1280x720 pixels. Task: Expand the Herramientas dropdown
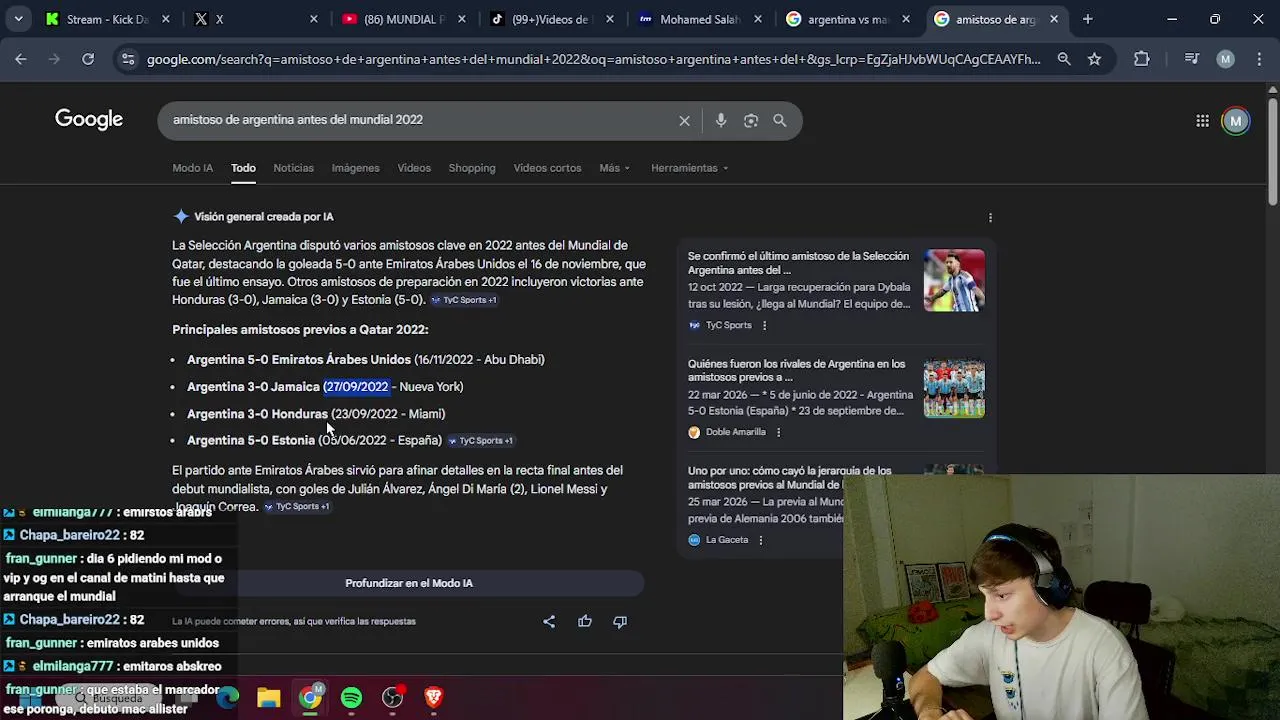click(x=689, y=168)
